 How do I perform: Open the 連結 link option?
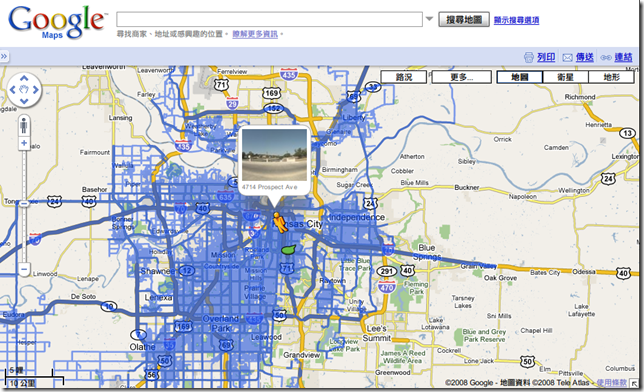(623, 57)
